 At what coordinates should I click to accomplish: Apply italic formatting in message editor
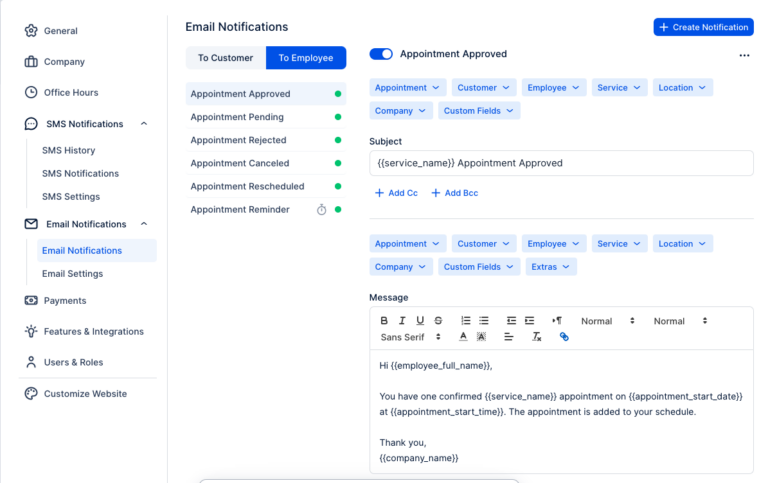coord(402,321)
